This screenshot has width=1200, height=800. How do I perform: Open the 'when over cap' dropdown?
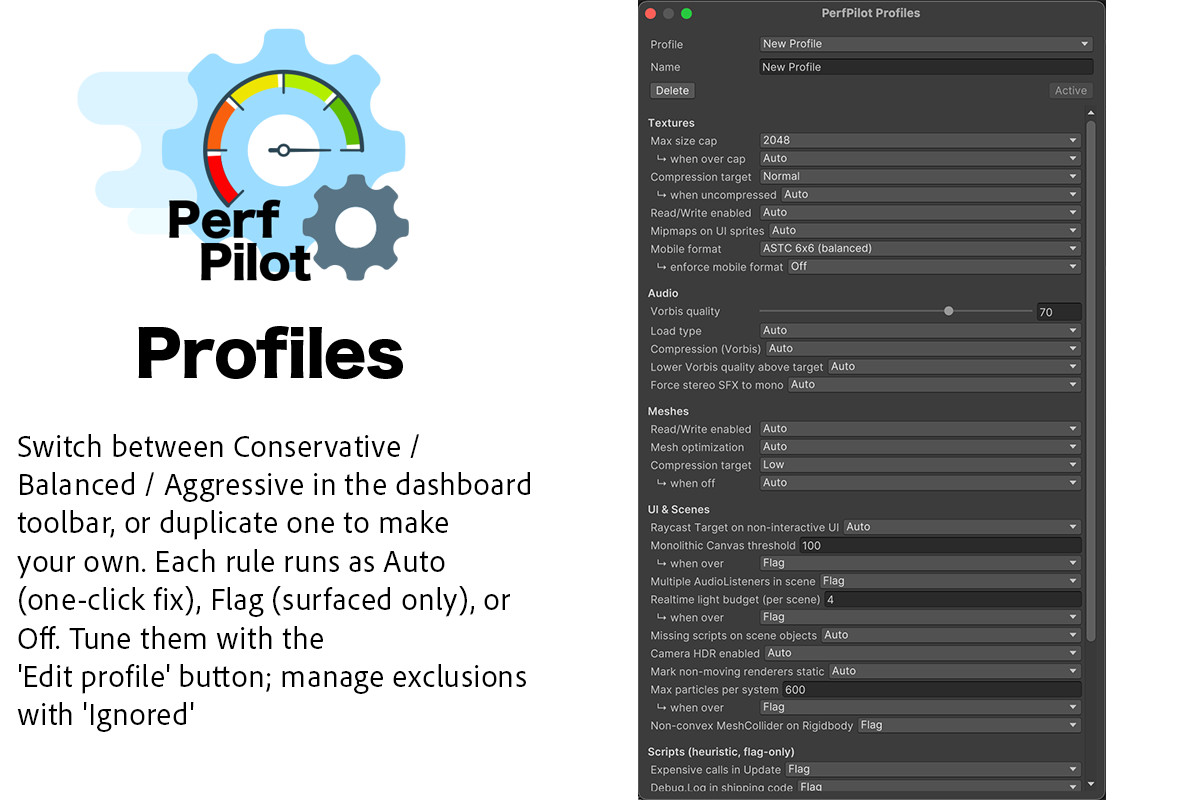pos(920,159)
